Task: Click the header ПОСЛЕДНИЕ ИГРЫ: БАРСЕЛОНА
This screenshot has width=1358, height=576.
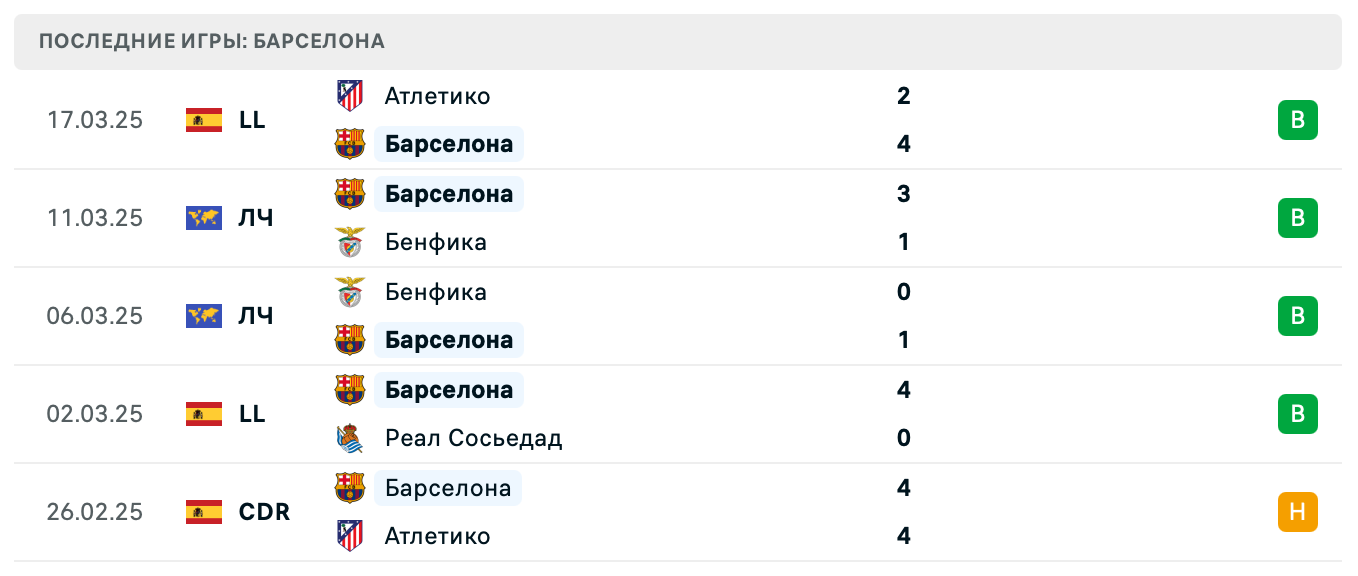Action: [210, 42]
